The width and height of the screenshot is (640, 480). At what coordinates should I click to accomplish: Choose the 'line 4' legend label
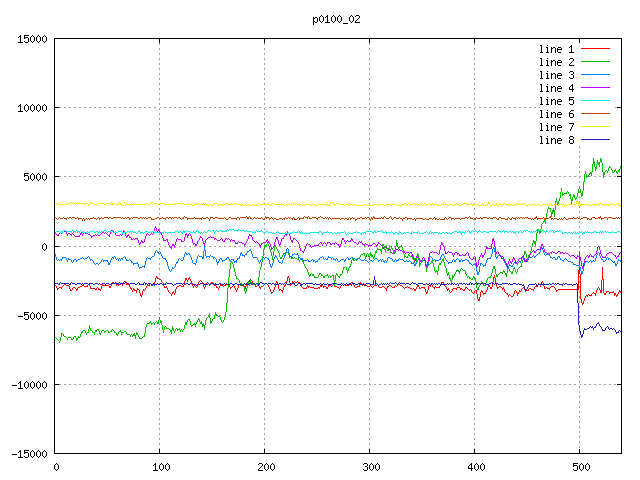click(x=556, y=88)
